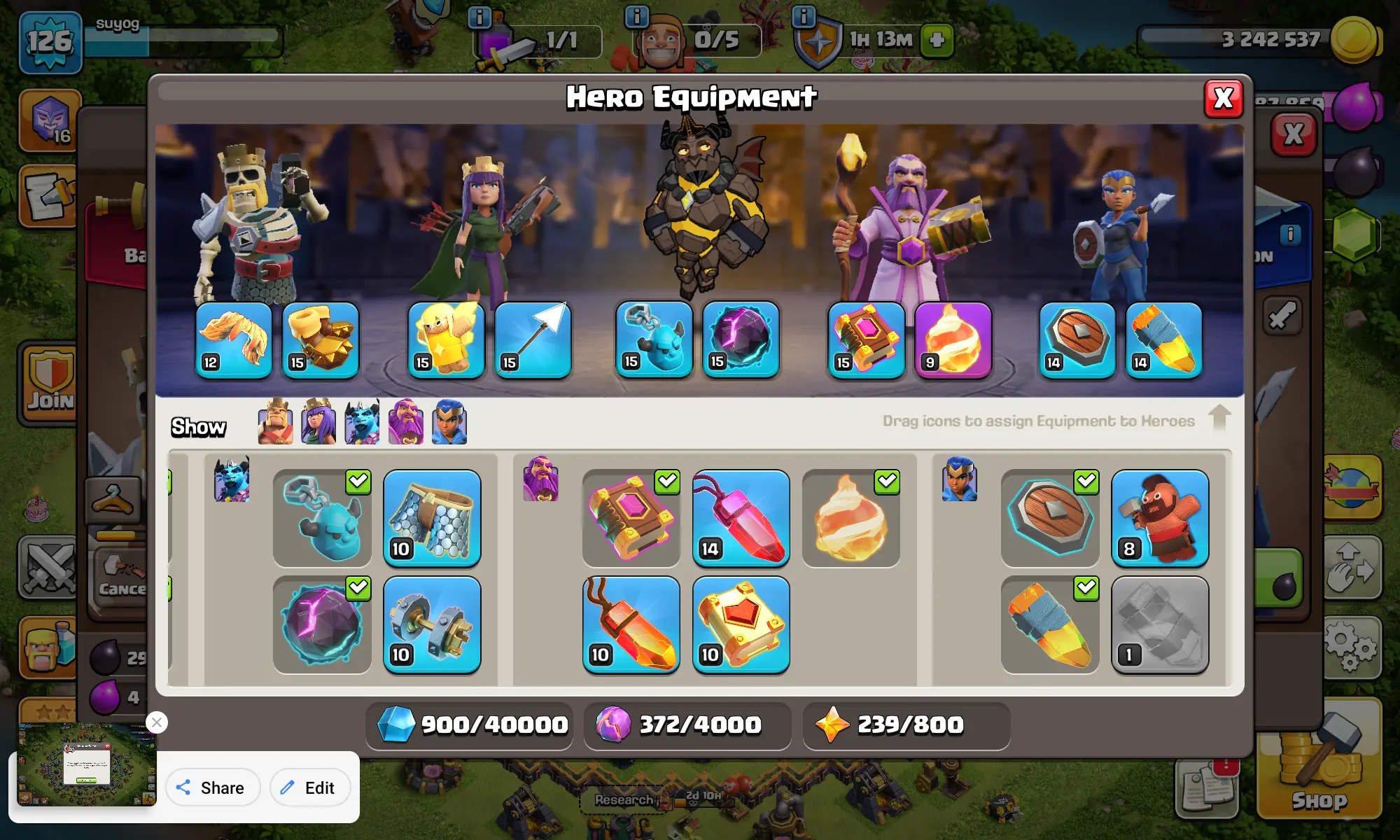The image size is (1400, 840).
Task: Close the Hero Equipment window
Action: [1224, 99]
